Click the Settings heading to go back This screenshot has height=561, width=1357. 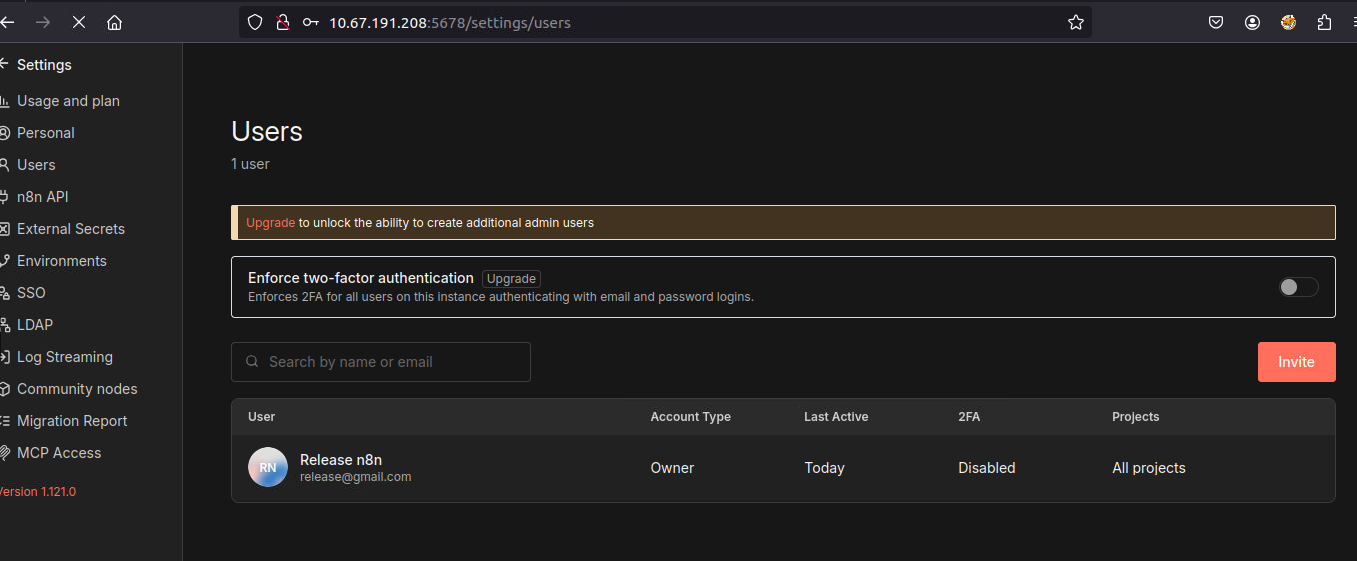click(x=44, y=65)
